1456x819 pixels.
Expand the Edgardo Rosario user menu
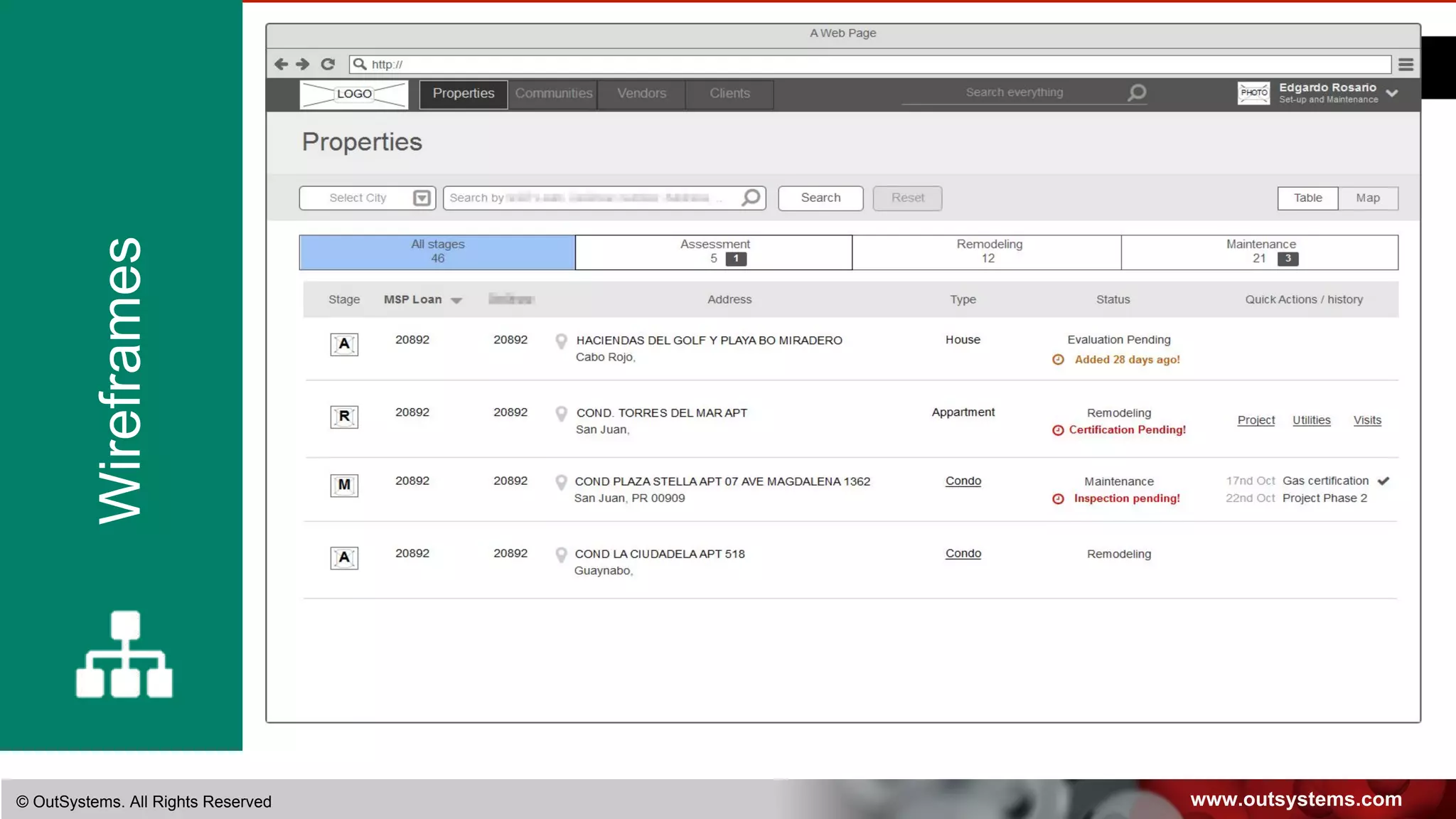pyautogui.click(x=1392, y=93)
